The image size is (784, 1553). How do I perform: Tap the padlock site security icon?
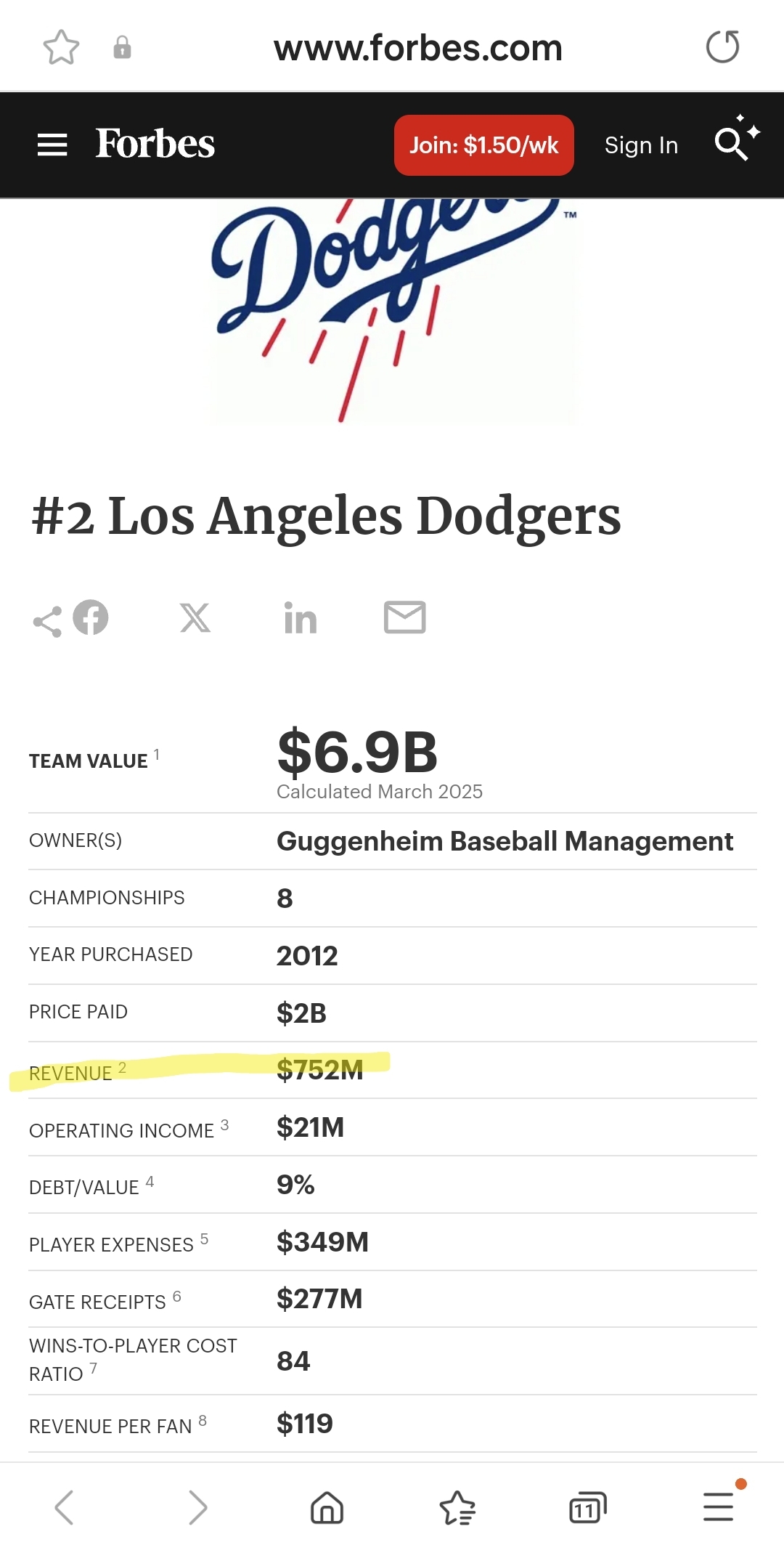tap(122, 48)
